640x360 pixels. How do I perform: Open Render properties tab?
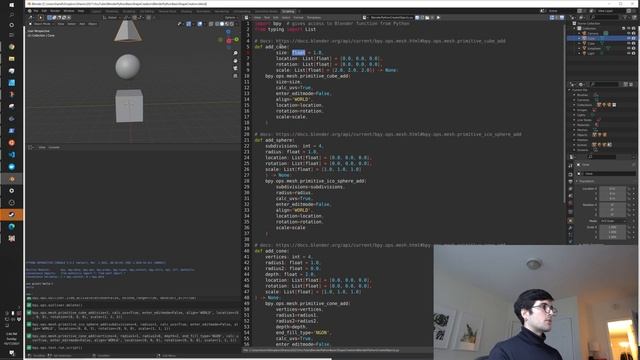571,174
